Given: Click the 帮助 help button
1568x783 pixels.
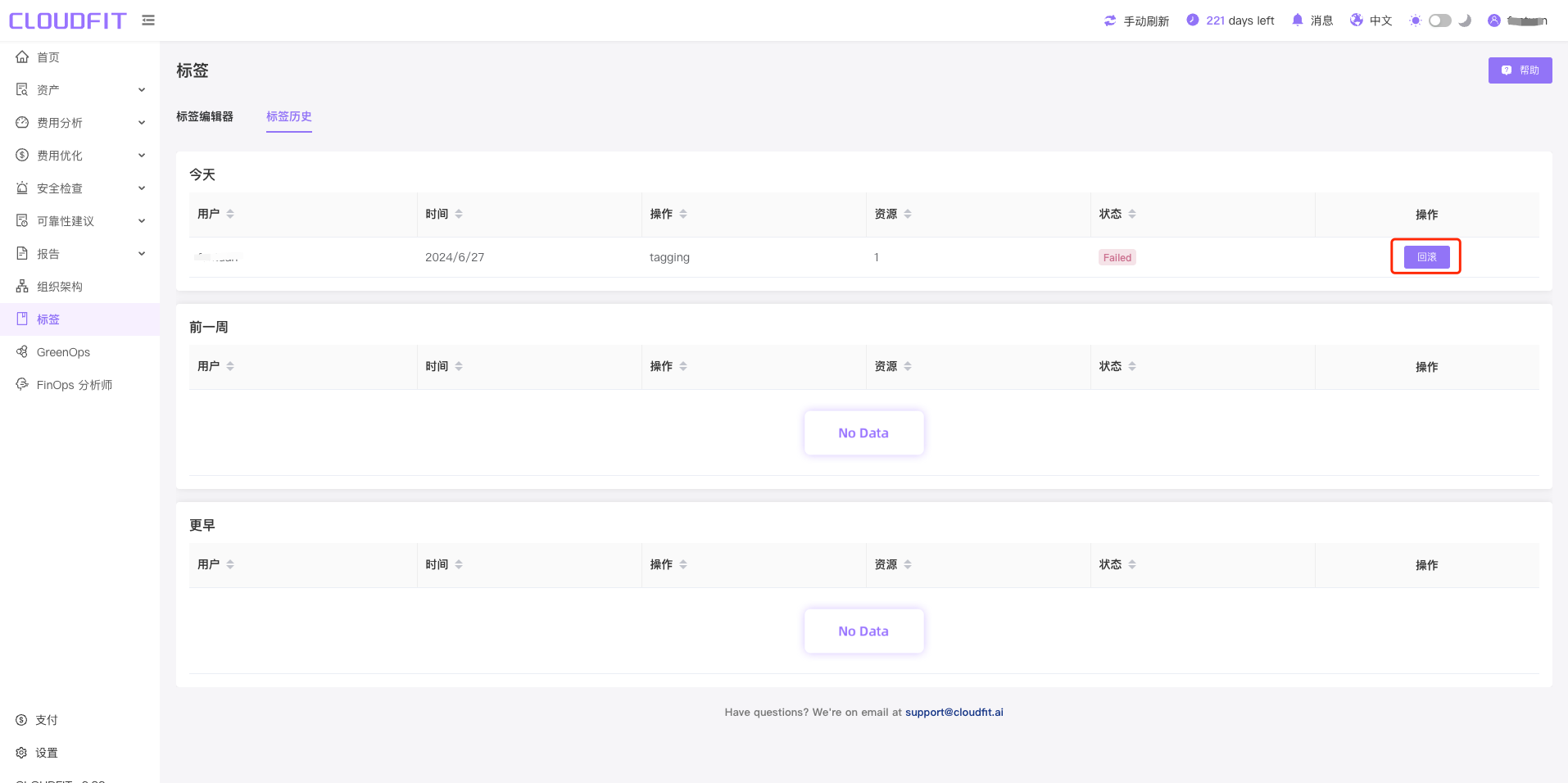Looking at the screenshot, I should click(1520, 70).
